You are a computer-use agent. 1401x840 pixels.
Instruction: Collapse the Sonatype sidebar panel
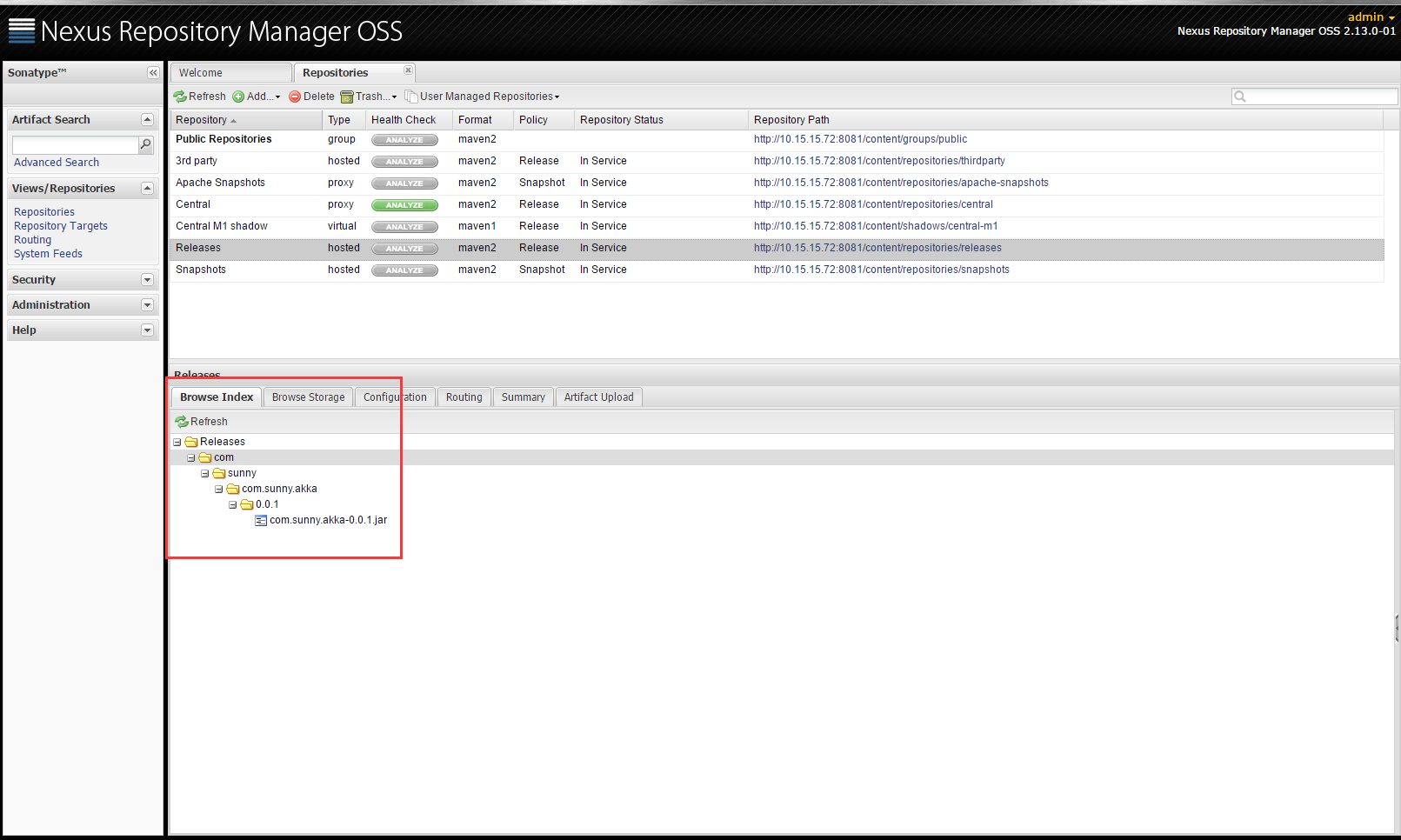coord(153,73)
